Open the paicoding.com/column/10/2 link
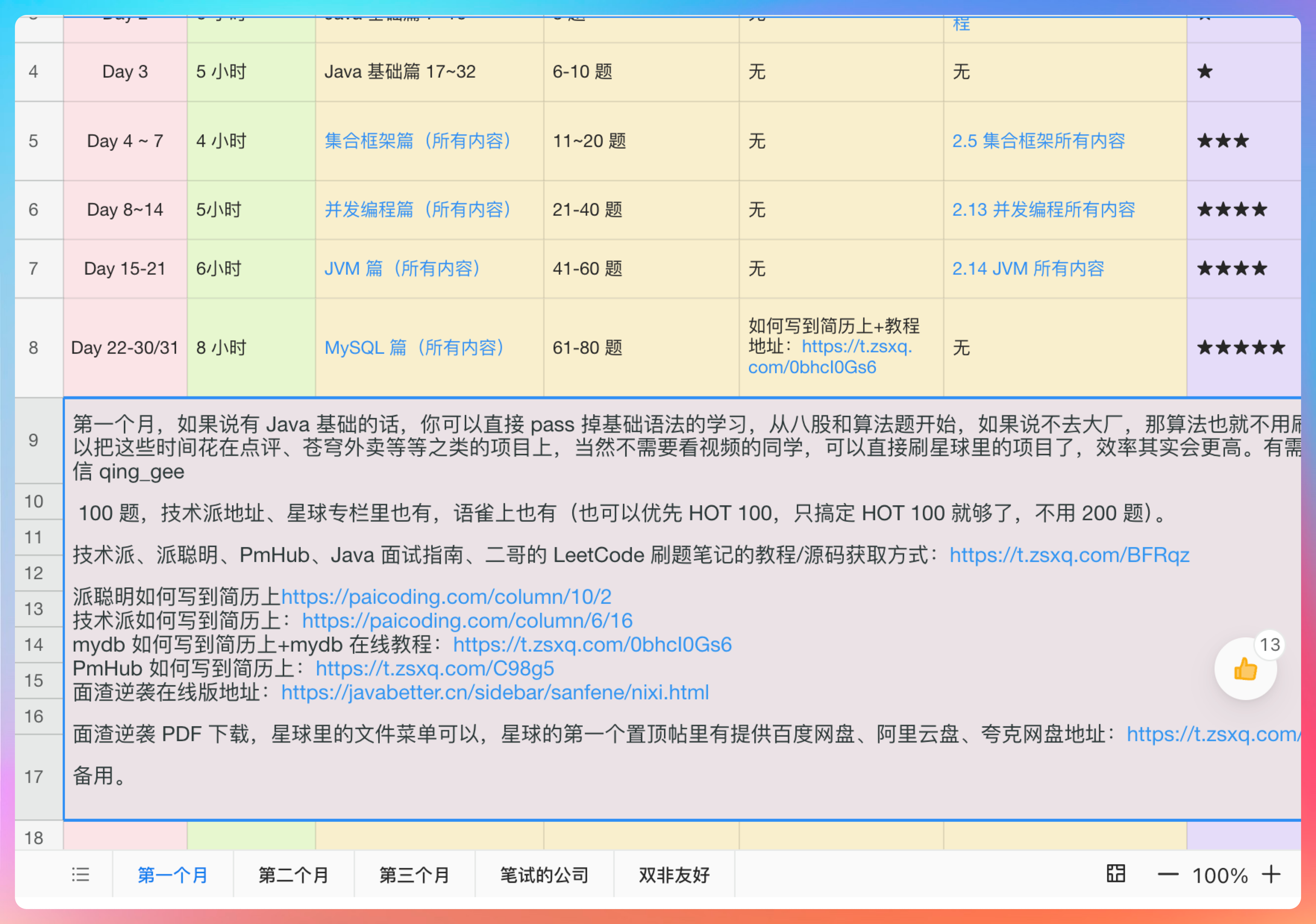 tap(446, 597)
